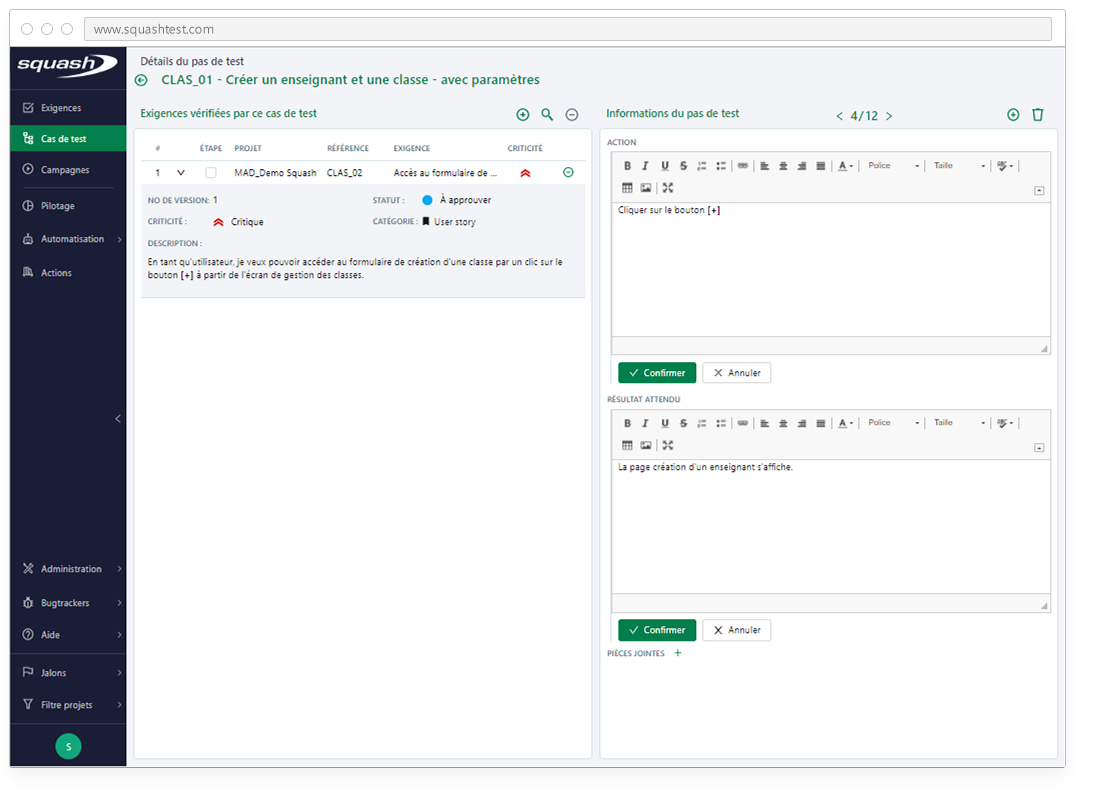Collapse the Résultat attendu editor toolbar
The height and width of the screenshot is (800, 1100).
(1039, 448)
